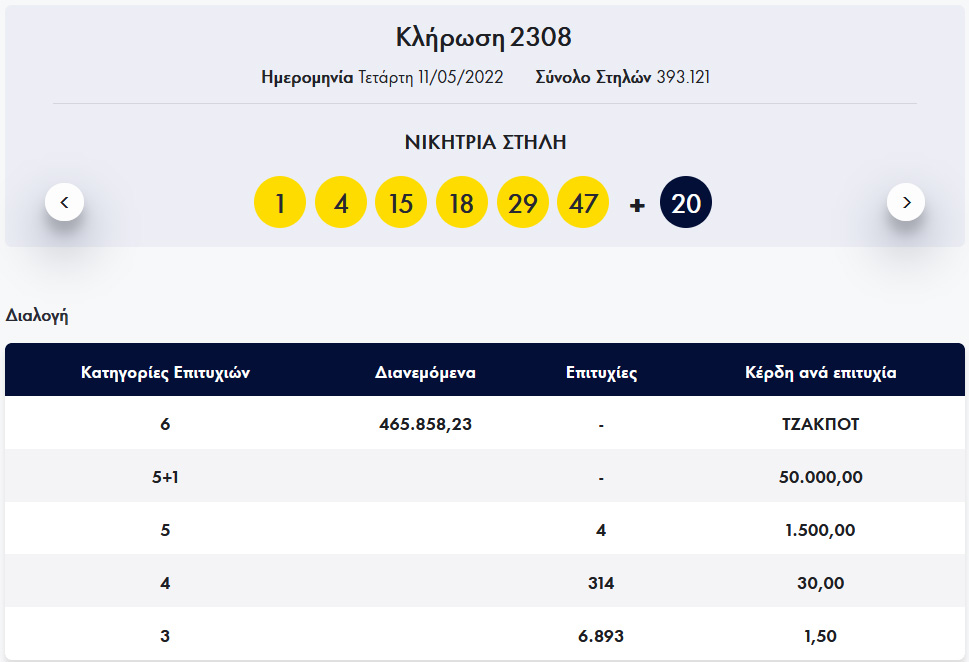This screenshot has height=662, width=969.
Task: Click the Διαλογή section heading
Action: click(x=37, y=315)
